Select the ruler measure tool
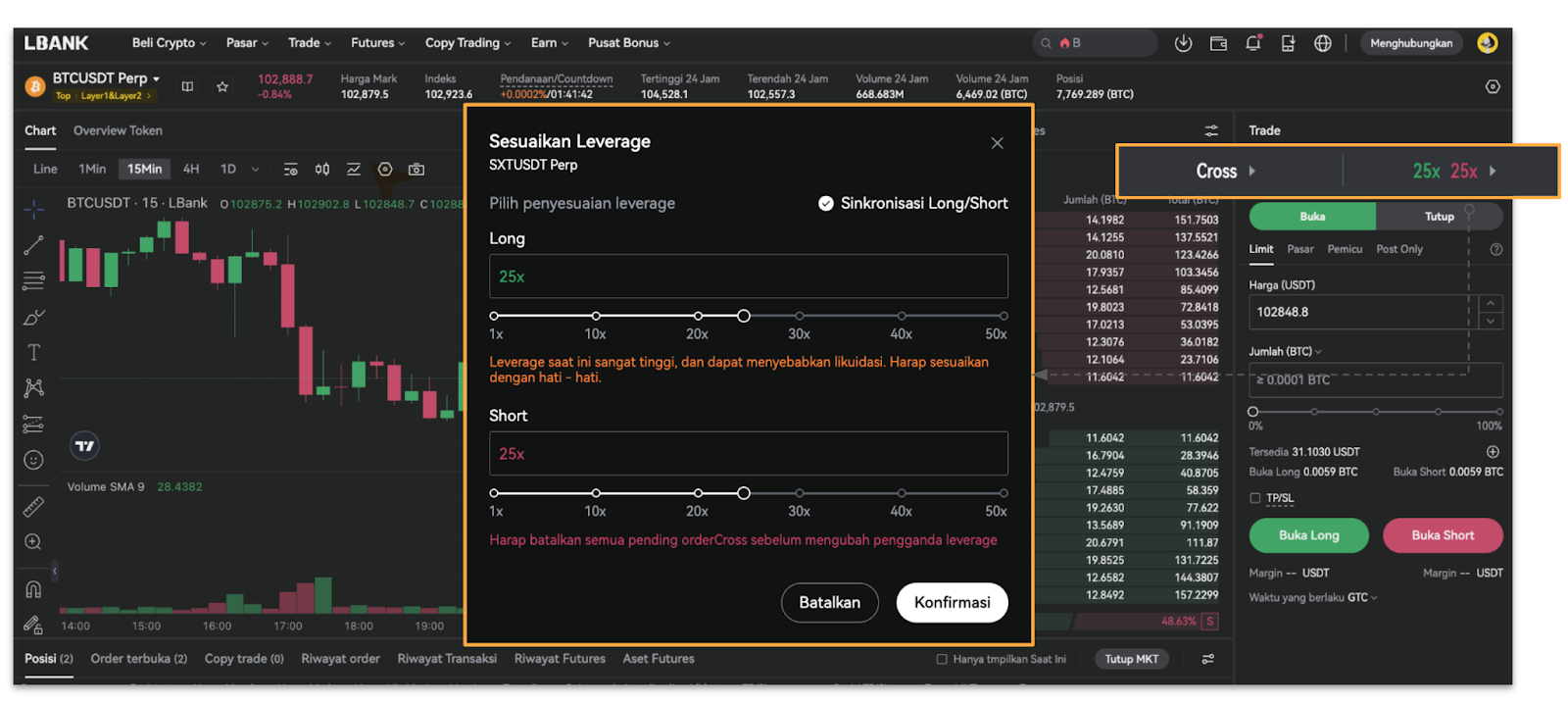The height and width of the screenshot is (704, 1568). (x=33, y=506)
